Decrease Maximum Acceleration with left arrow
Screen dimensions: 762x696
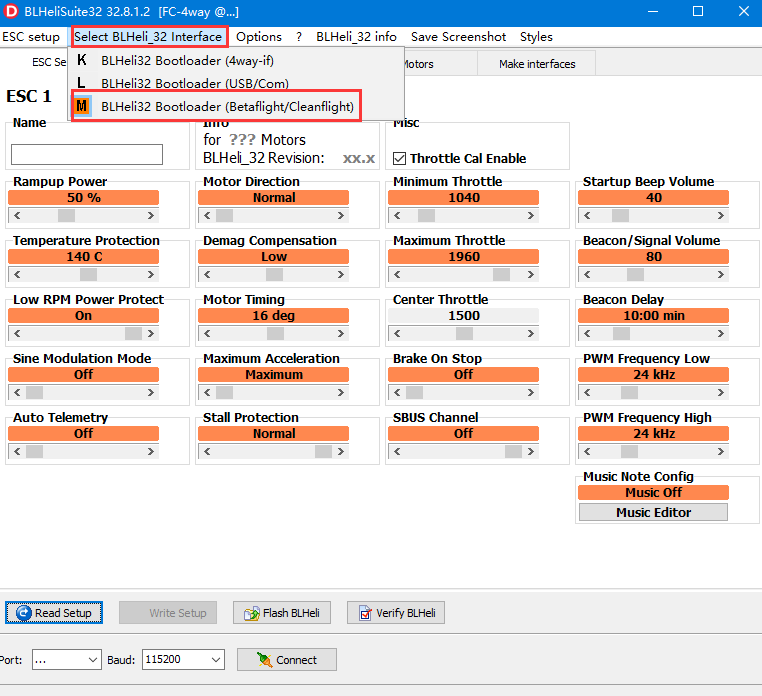coord(207,392)
